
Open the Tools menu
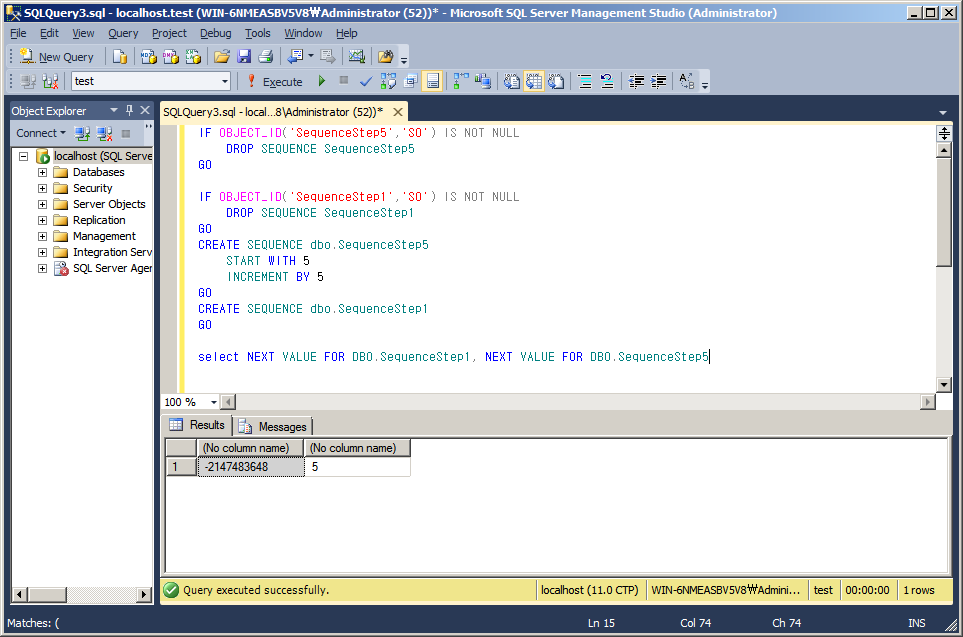[257, 33]
